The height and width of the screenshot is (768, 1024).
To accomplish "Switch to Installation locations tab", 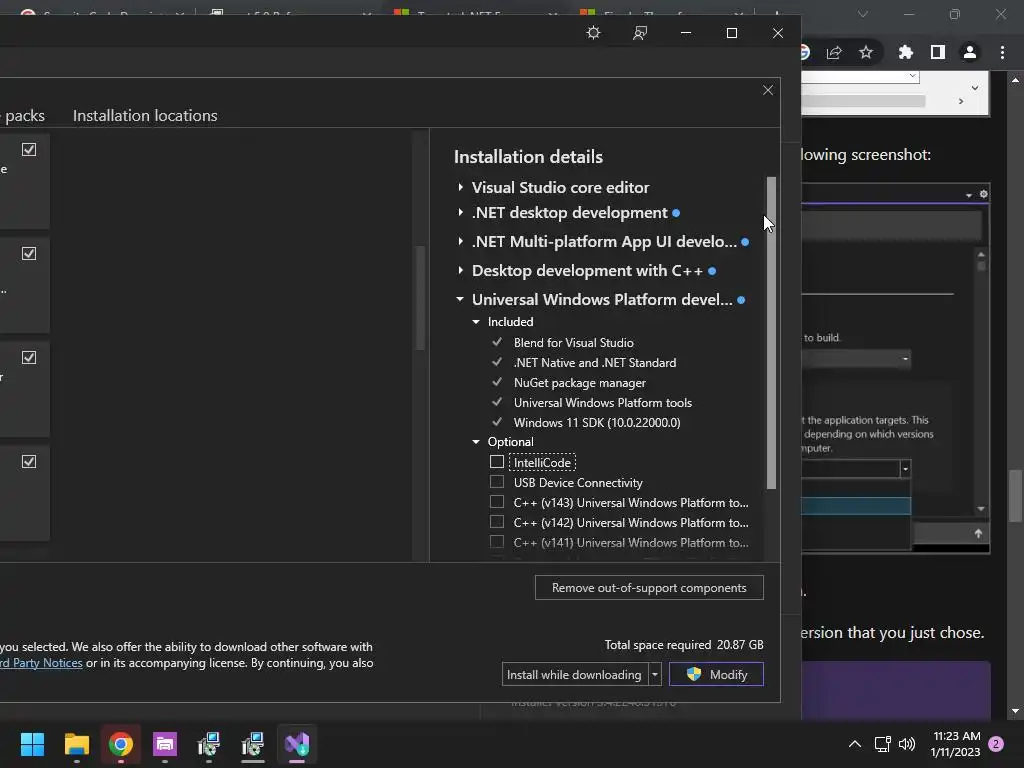I will (145, 116).
